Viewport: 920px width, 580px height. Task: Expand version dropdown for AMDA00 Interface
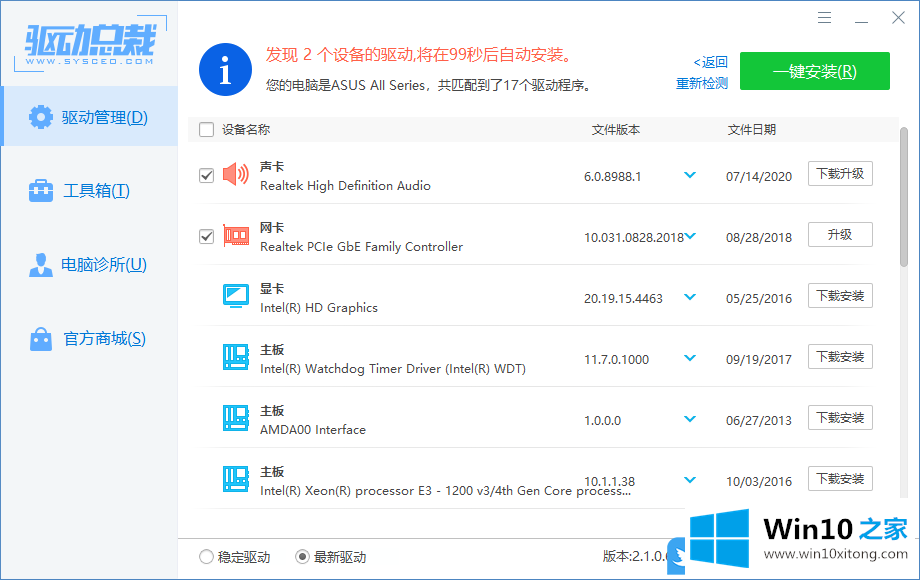690,419
